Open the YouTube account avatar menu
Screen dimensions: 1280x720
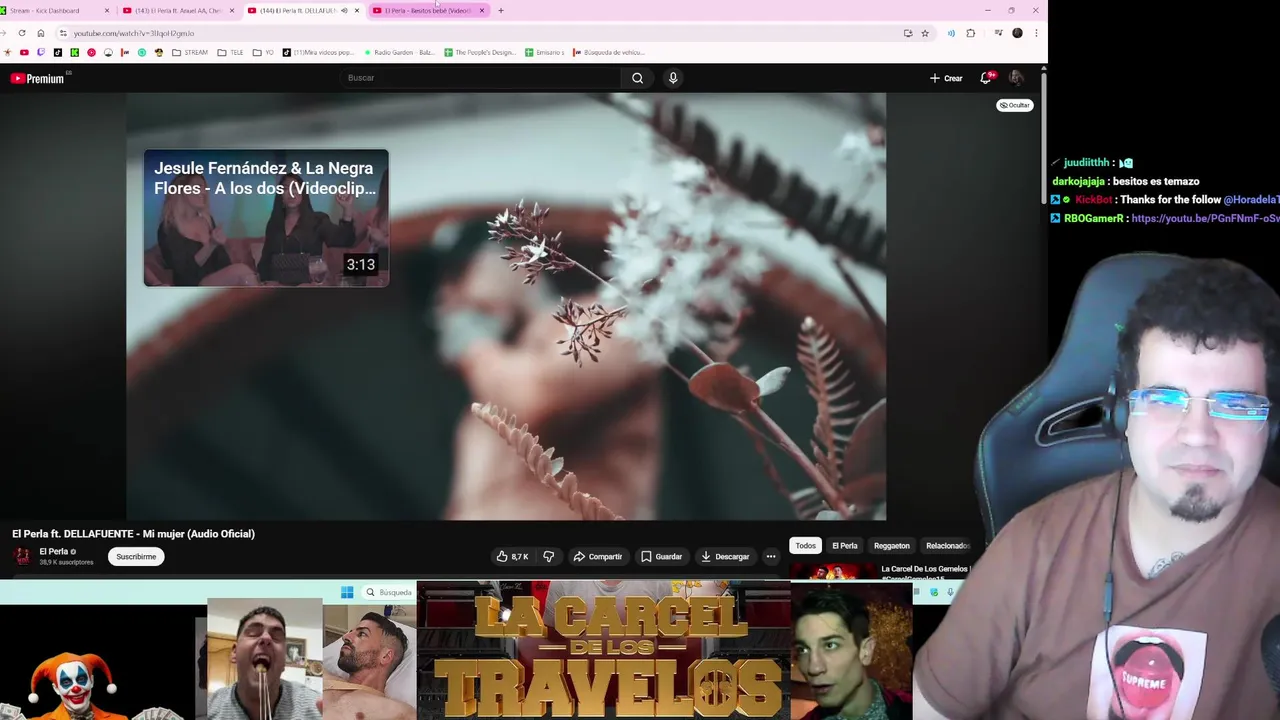pos(1016,78)
